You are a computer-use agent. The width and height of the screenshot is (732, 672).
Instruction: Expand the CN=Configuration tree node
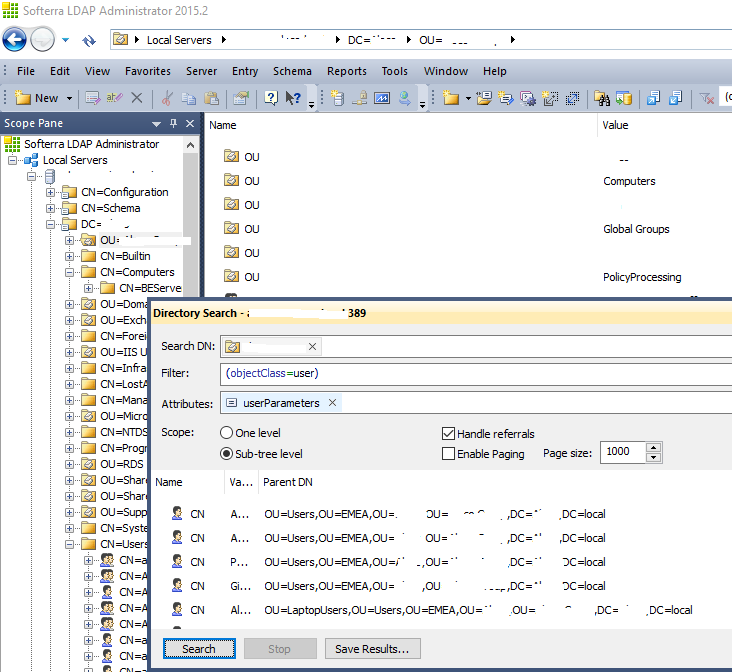click(x=51, y=192)
